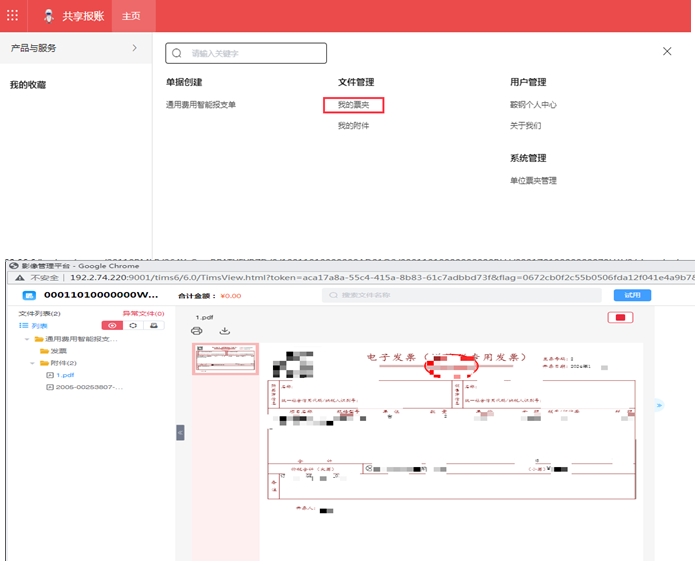Download the 1.pdf file
This screenshot has width=695, height=565.
click(x=224, y=331)
